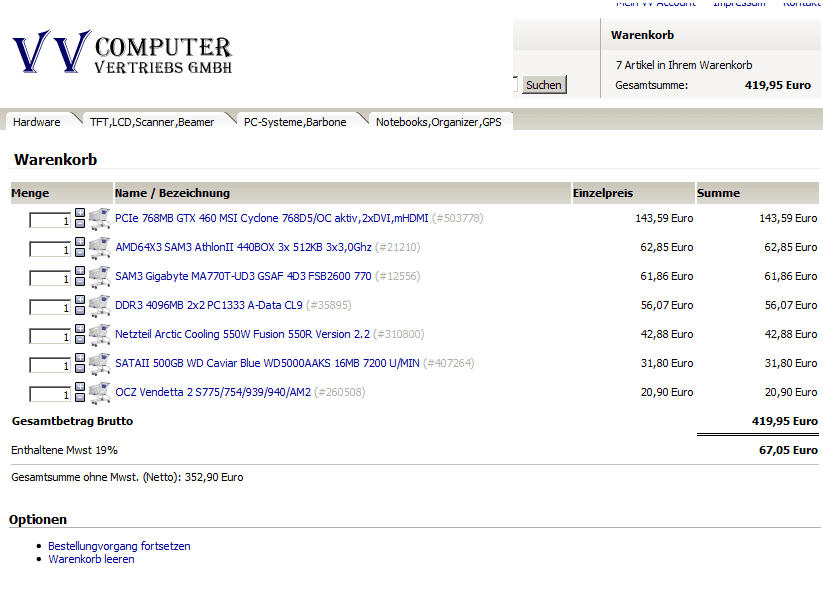Click cart icon beside Gigabyte MA770T-UD3
823x608 pixels.
click(x=100, y=277)
